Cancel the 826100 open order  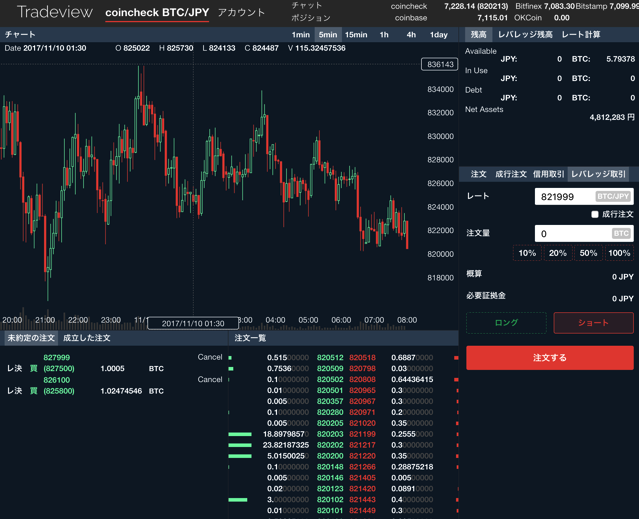210,379
